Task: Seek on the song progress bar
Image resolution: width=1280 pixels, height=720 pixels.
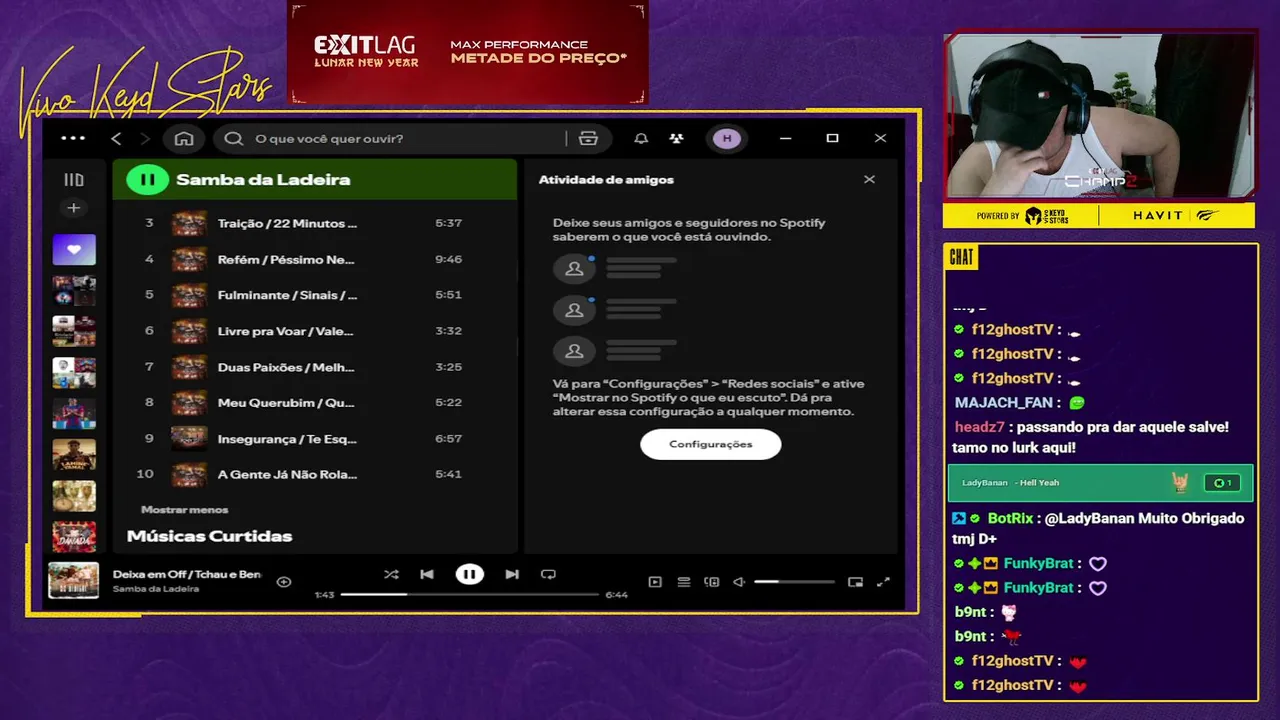Action: click(x=469, y=594)
